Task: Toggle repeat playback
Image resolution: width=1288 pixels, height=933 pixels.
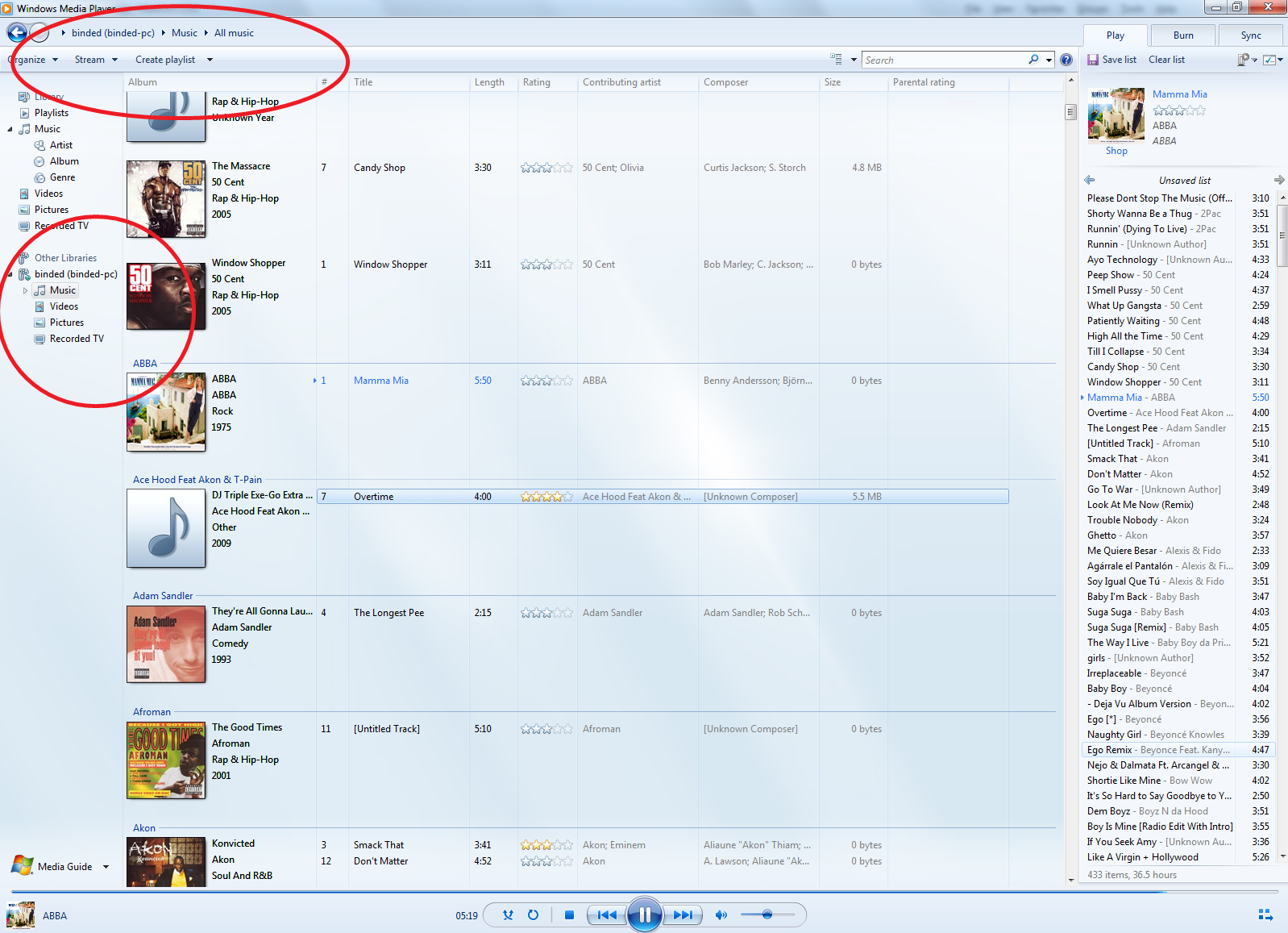Action: (x=533, y=915)
